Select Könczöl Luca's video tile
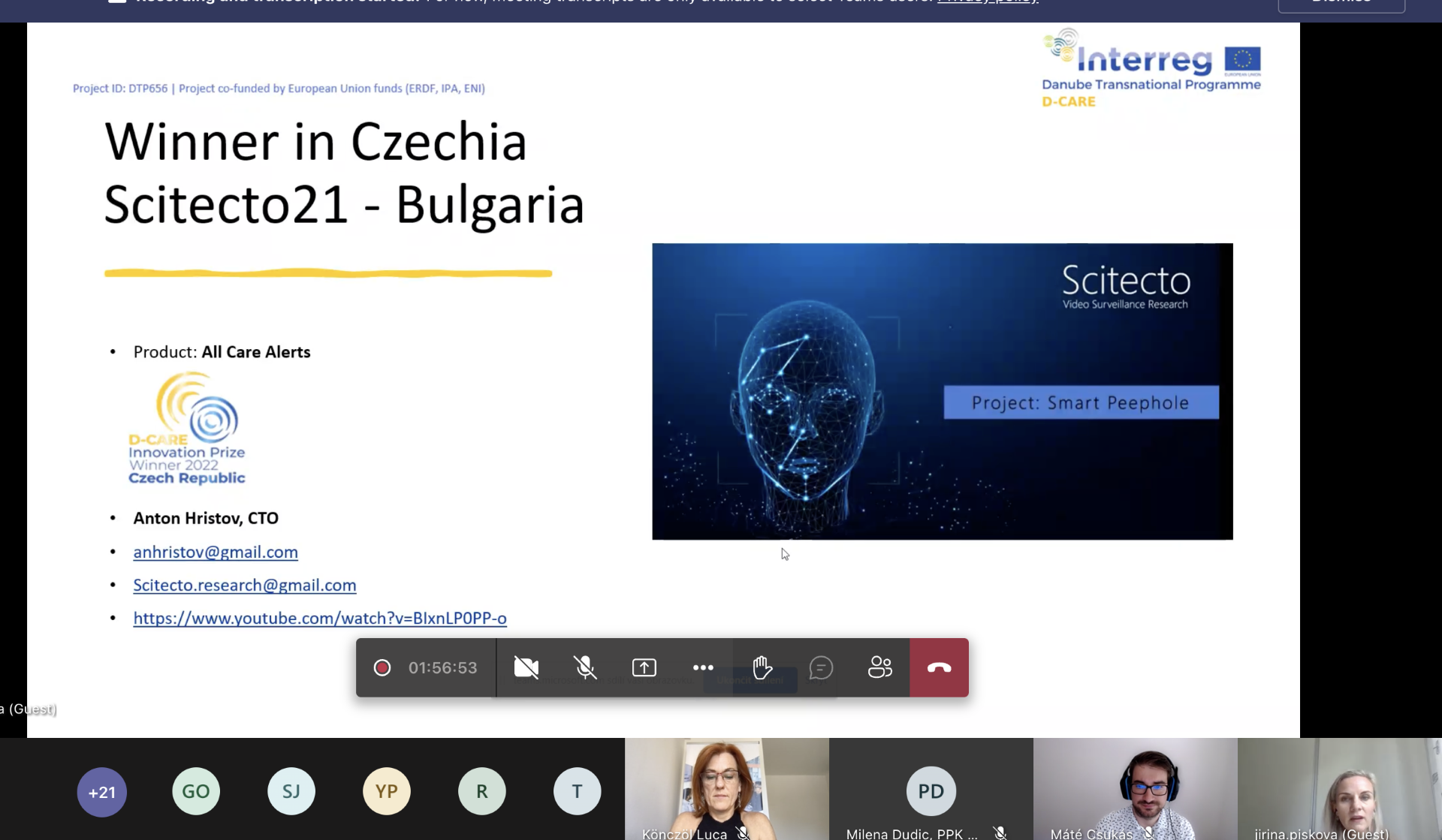The width and height of the screenshot is (1442, 840). tap(727, 789)
